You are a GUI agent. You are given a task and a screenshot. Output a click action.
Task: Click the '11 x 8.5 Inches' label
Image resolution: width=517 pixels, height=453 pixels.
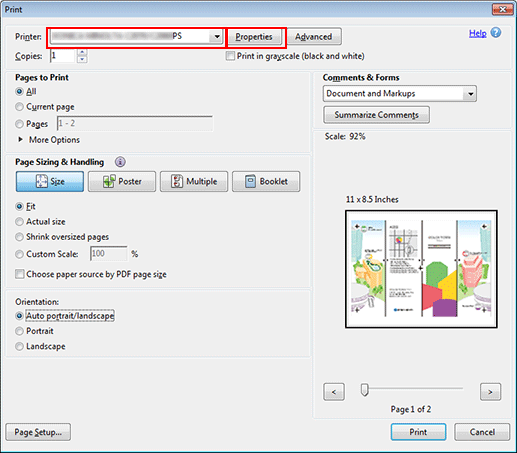372,199
